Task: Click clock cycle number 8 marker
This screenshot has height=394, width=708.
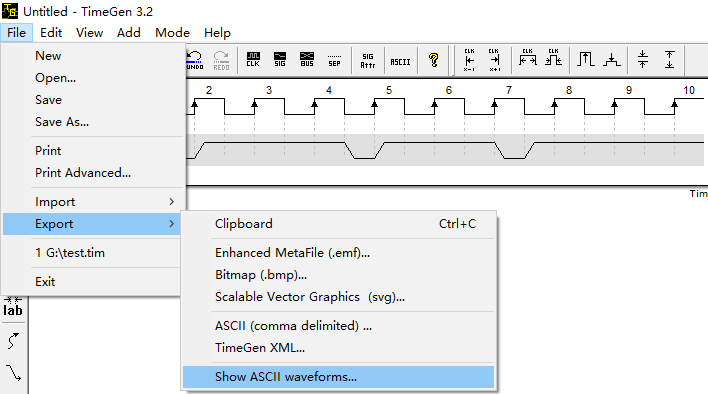Action: click(x=569, y=90)
